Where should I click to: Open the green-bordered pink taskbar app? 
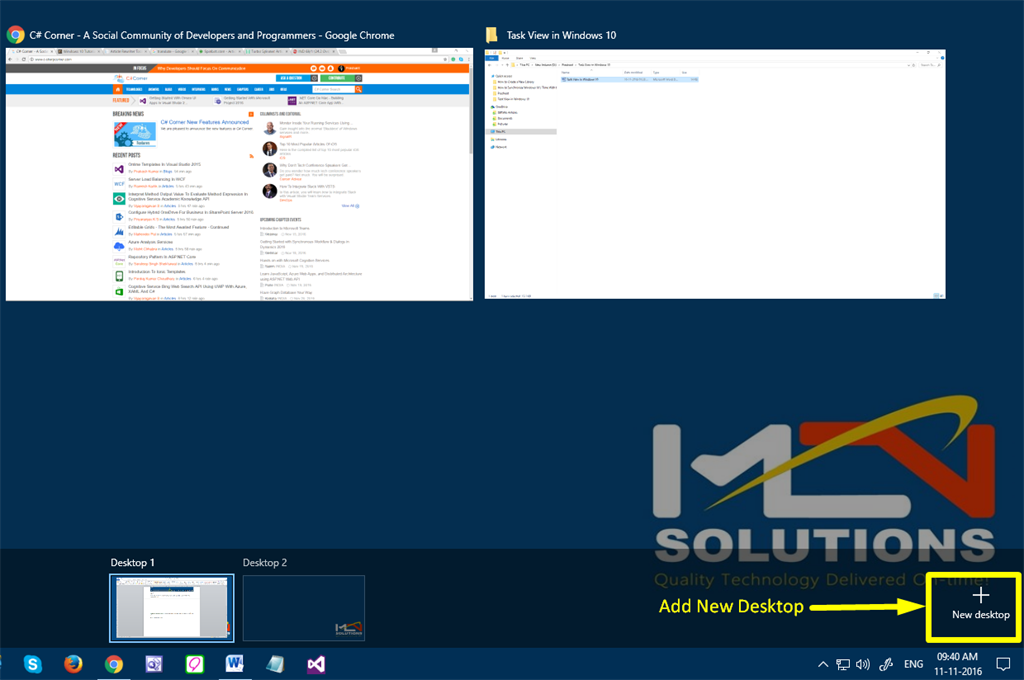pos(195,664)
